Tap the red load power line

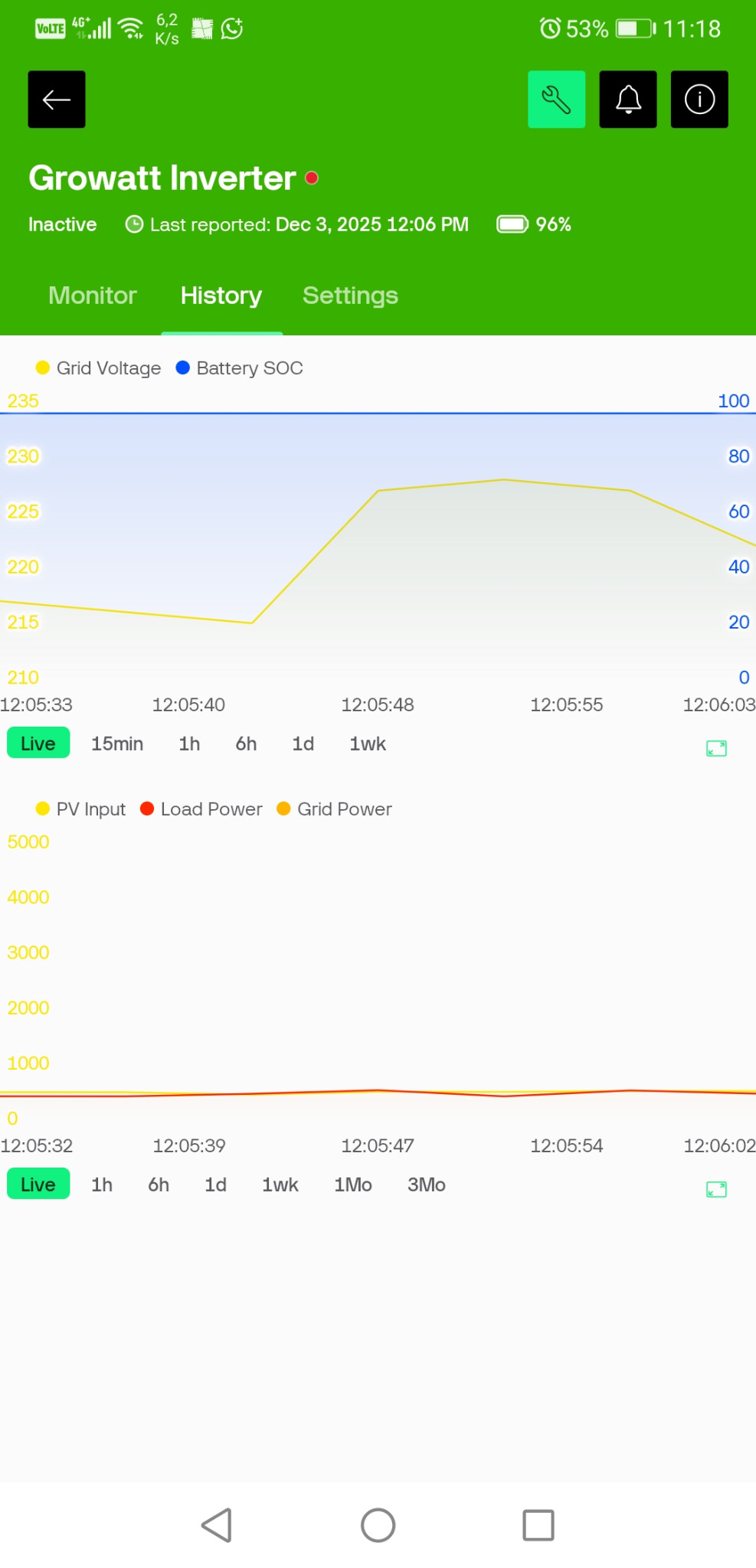click(378, 1091)
